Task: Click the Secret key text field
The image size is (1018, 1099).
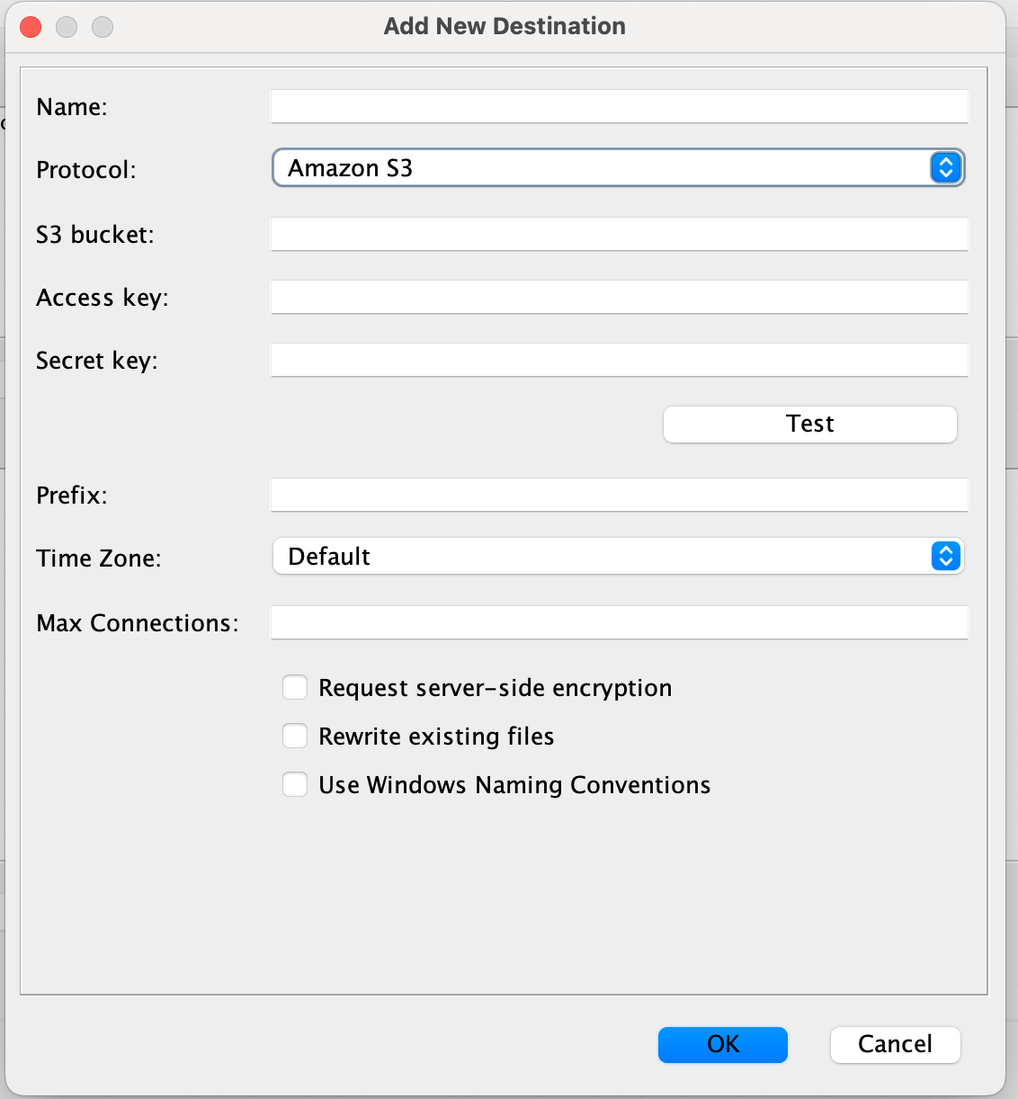Action: click(619, 360)
